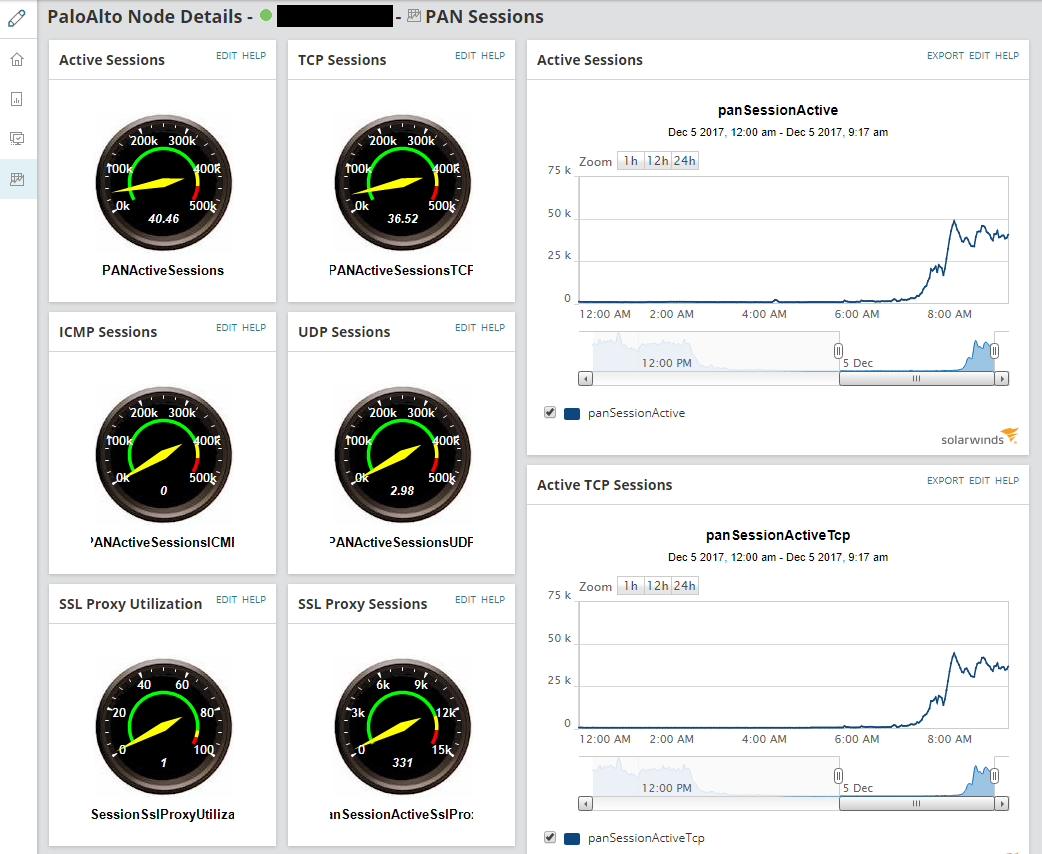Click EDIT on Active Sessions gauge widget
Viewport: 1042px width, 854px height.
click(226, 56)
